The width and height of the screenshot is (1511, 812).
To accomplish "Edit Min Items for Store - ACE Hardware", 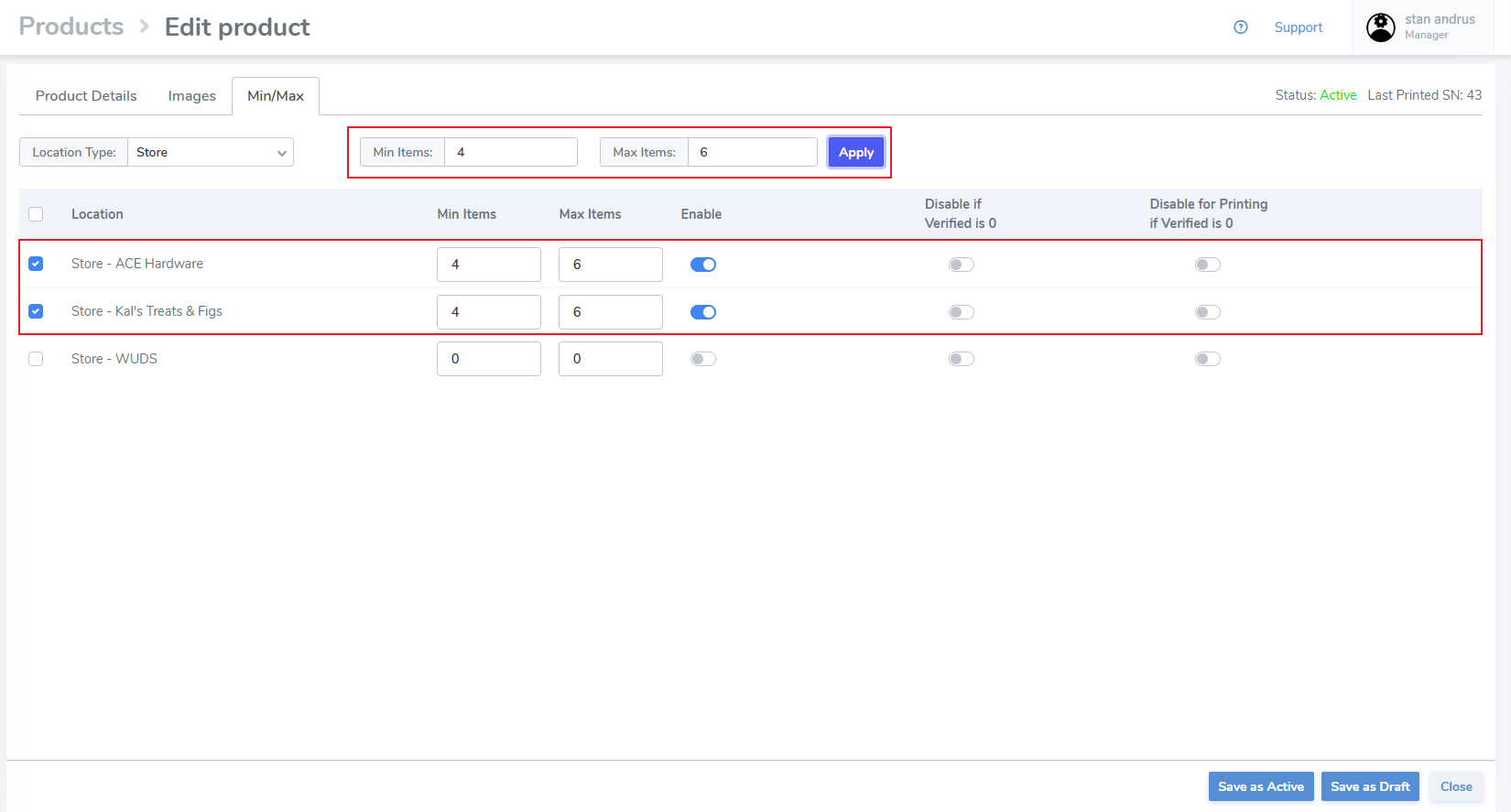I will click(x=489, y=265).
